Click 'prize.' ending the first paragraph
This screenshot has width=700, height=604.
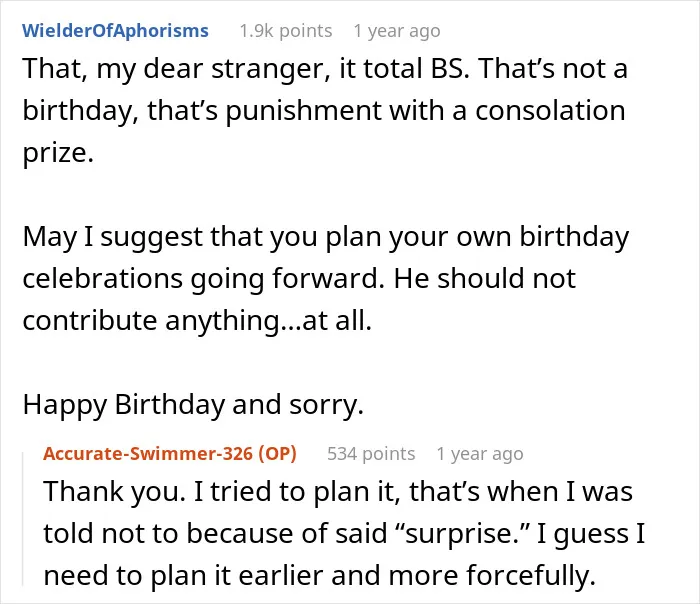[x=58, y=153]
